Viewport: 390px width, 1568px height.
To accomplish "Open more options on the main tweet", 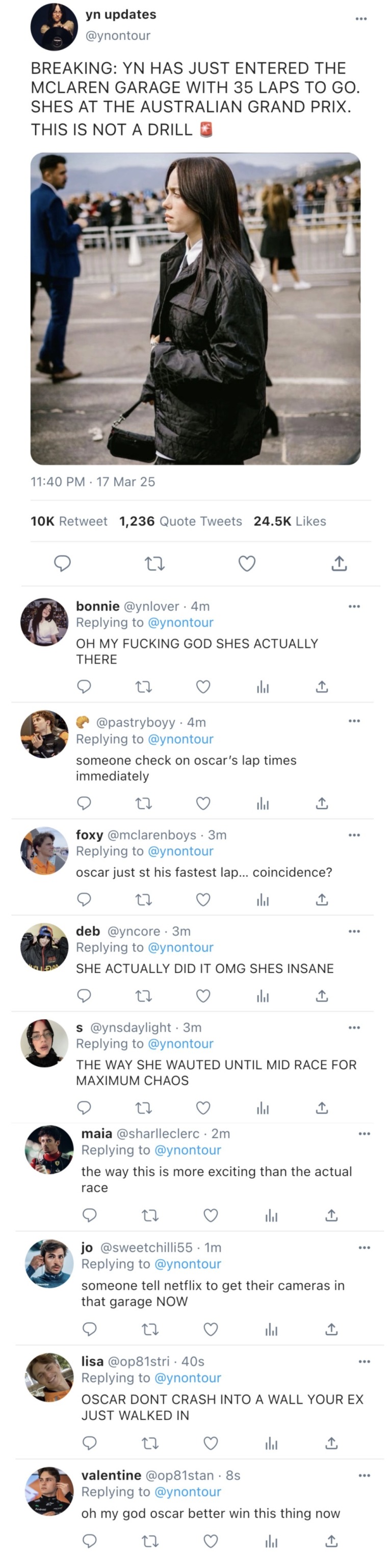I will [x=361, y=19].
